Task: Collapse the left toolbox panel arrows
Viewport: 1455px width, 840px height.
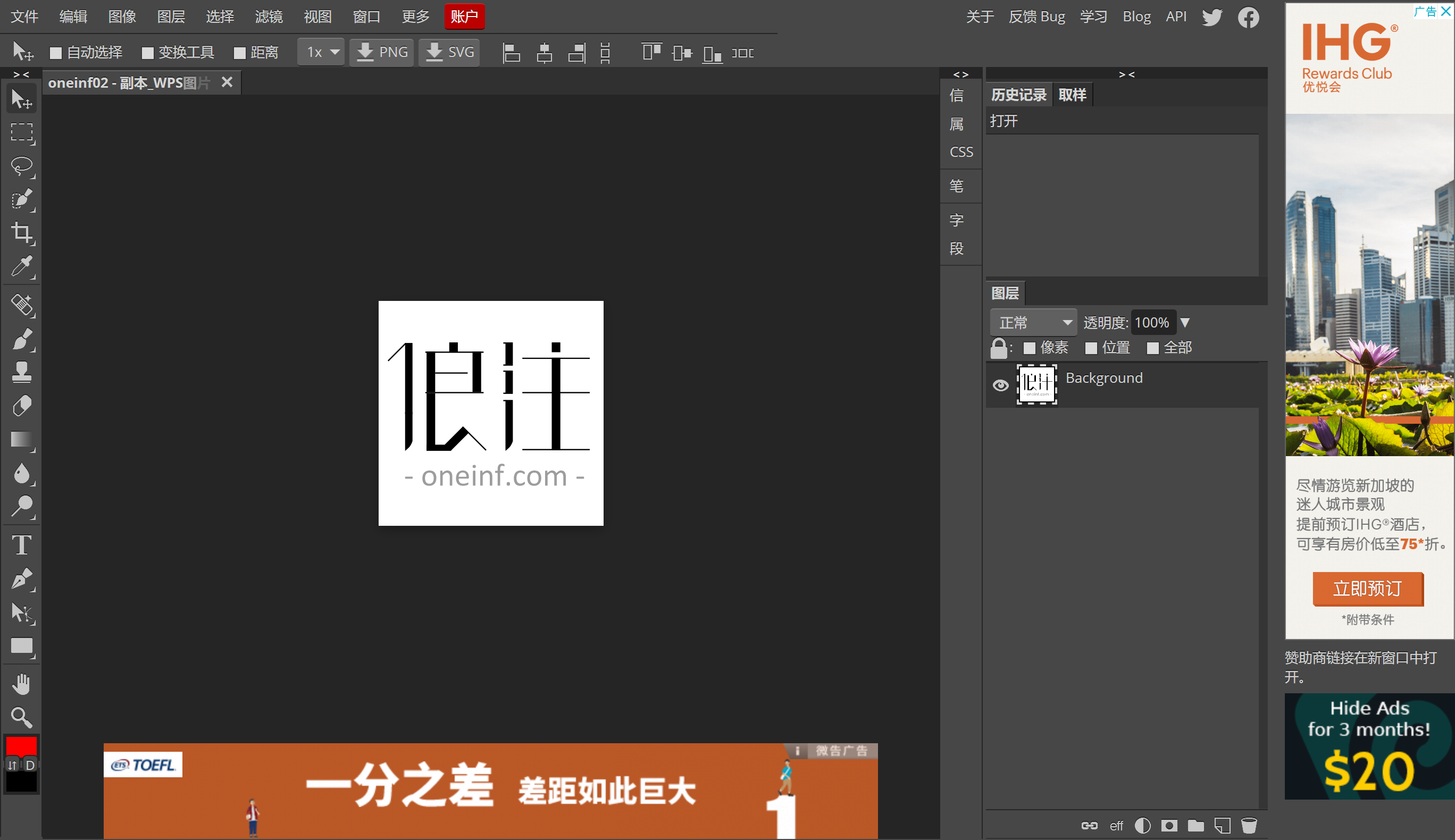Action: 21,74
